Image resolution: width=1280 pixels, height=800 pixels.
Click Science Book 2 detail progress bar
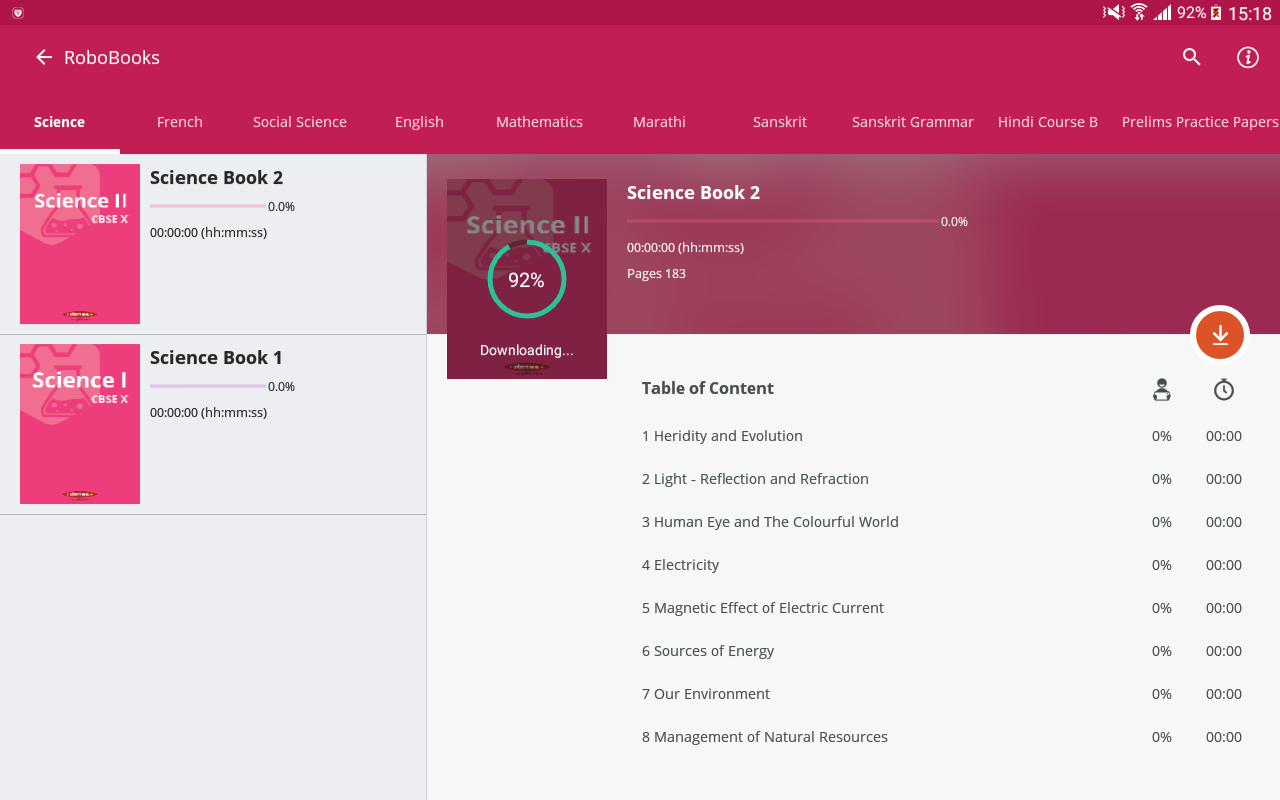pos(782,221)
